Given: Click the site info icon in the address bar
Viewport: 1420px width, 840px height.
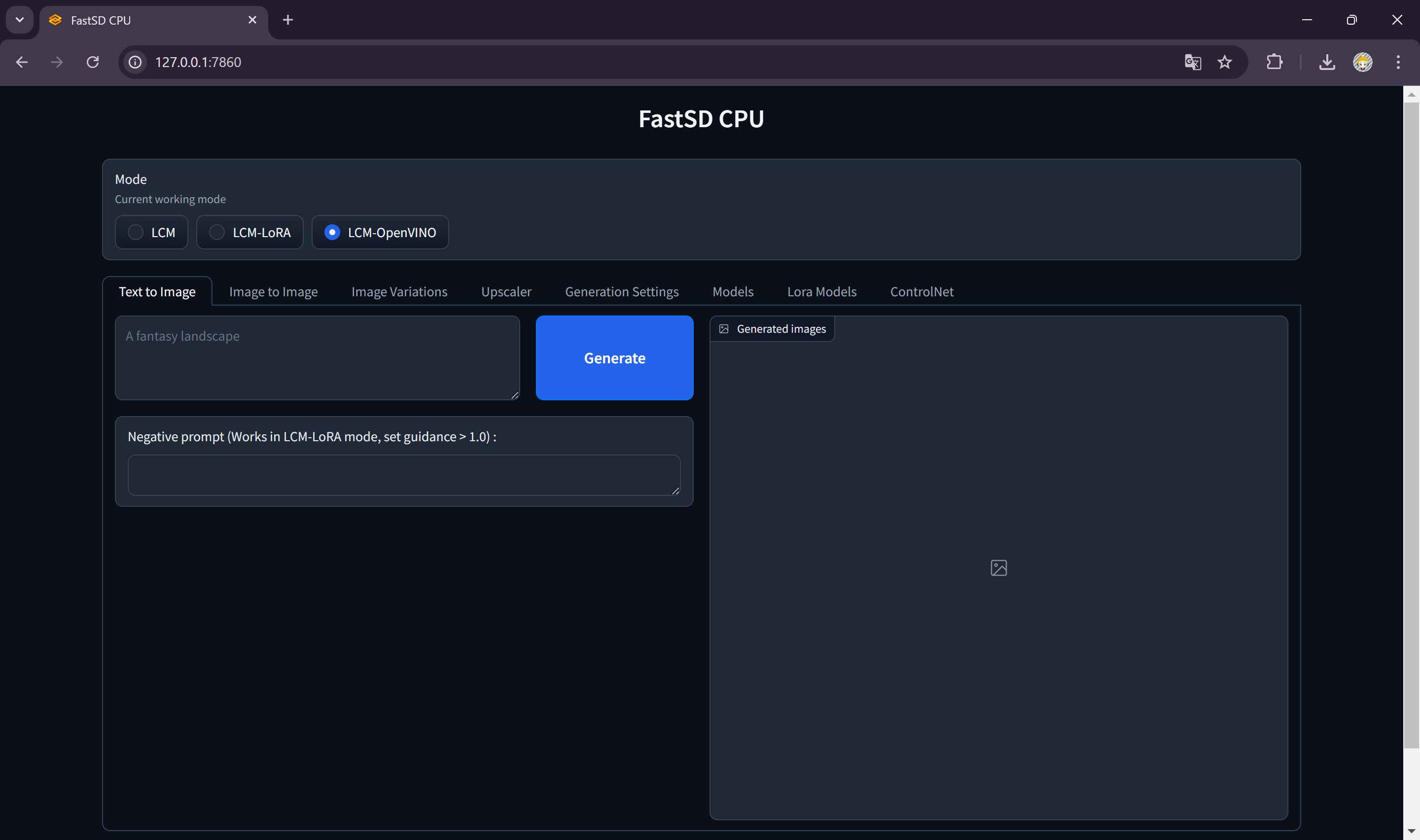Looking at the screenshot, I should (x=135, y=62).
